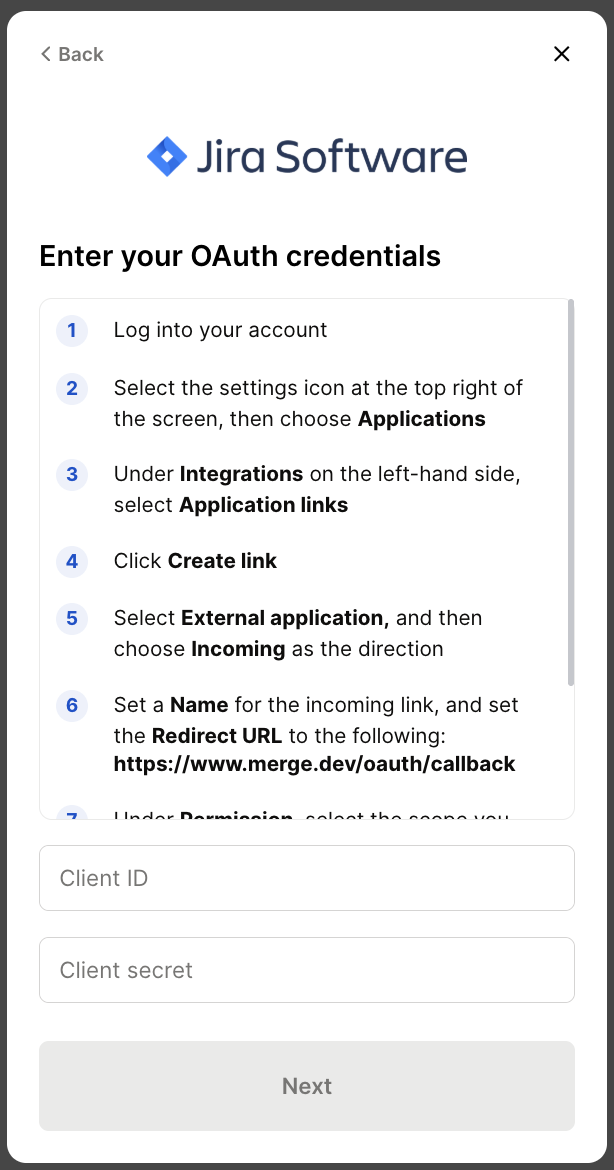Select the step 5 numbered icon

click(x=71, y=619)
